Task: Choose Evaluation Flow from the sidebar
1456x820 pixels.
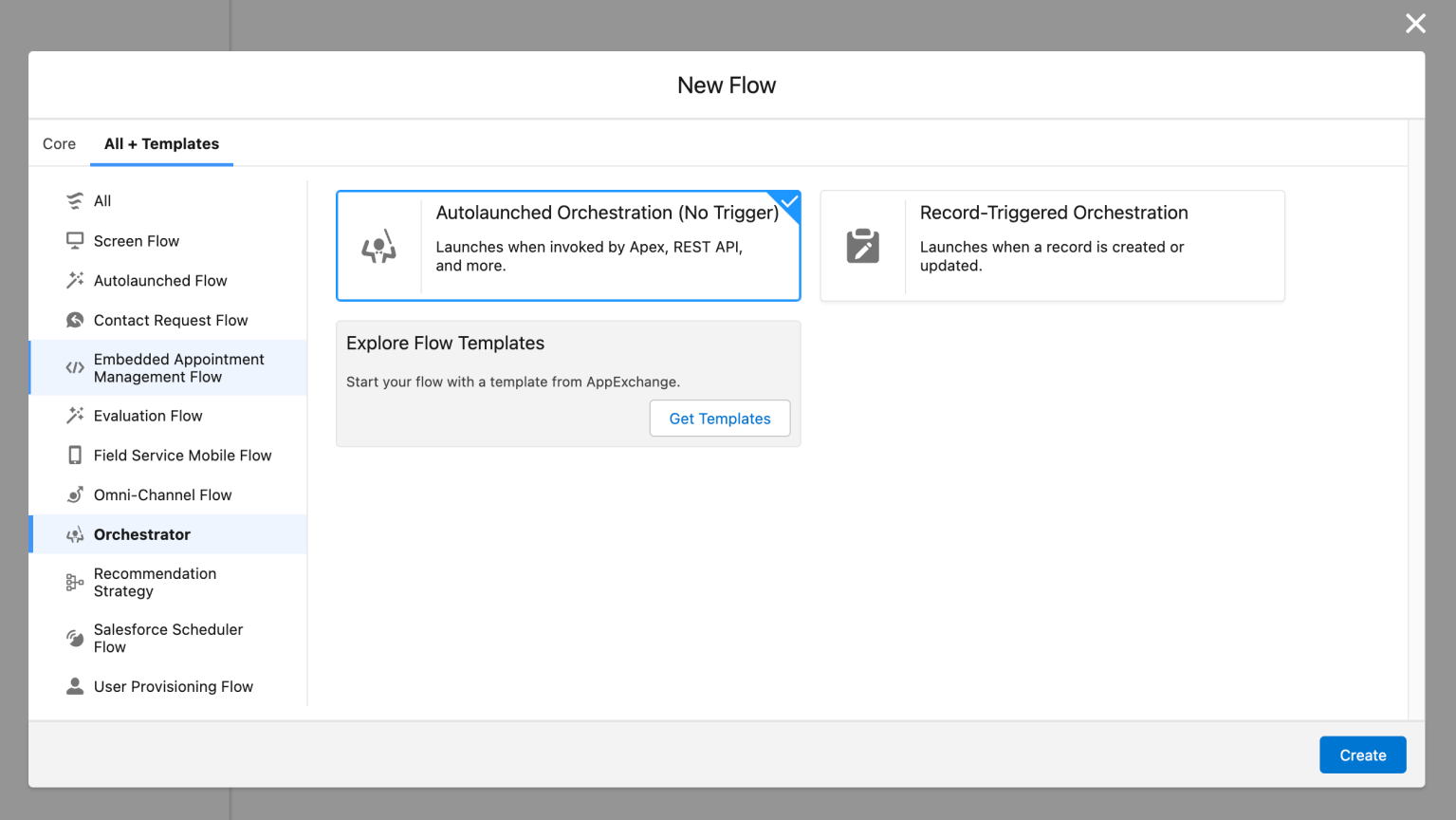Action: pos(148,415)
